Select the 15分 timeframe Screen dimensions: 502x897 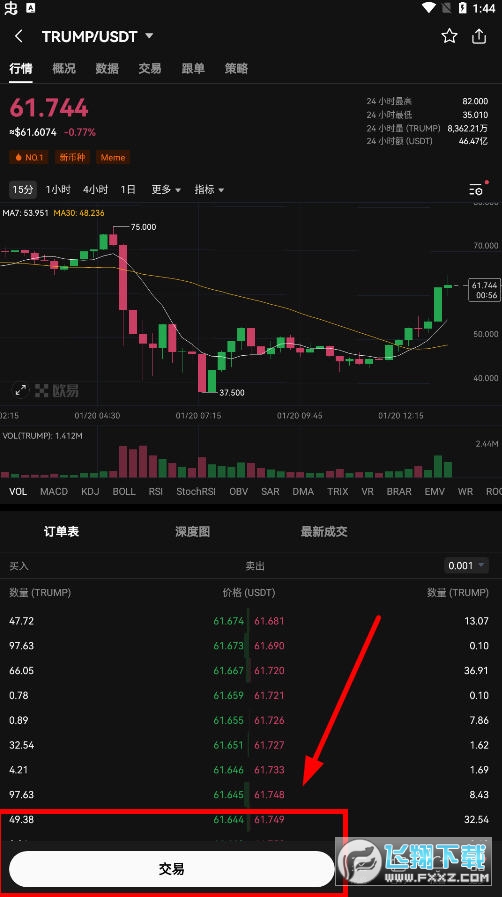tap(23, 189)
